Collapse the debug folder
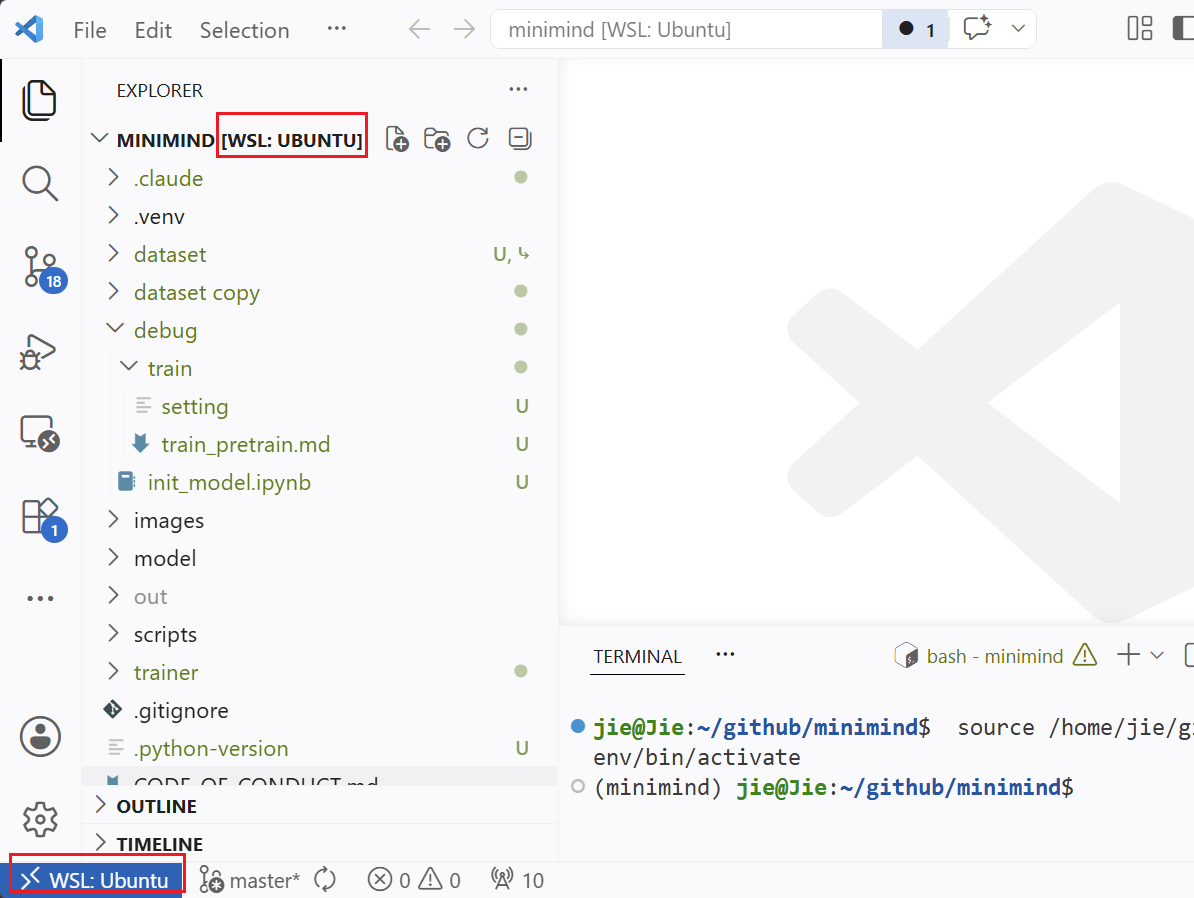The image size is (1194, 898). pyautogui.click(x=320, y=331)
